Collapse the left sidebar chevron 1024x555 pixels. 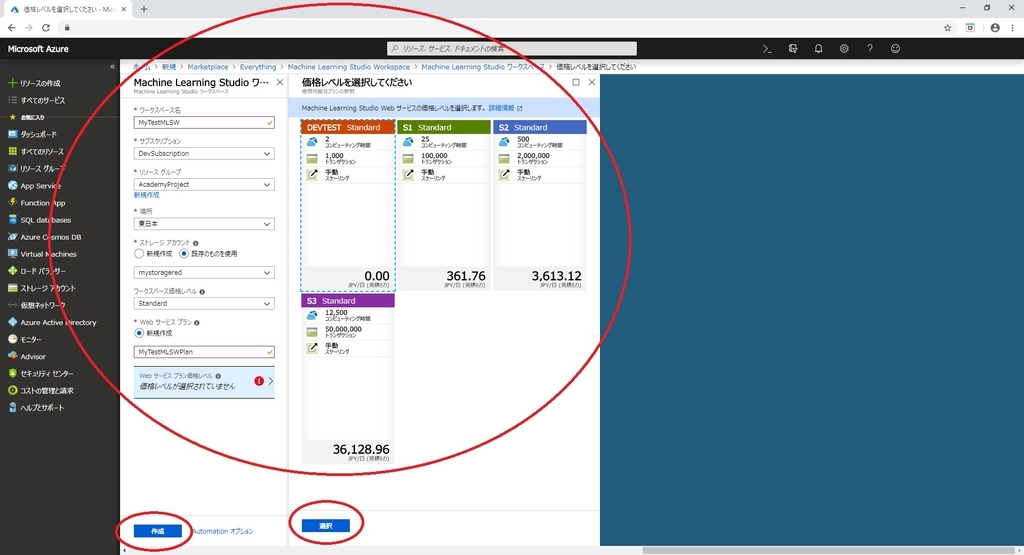tap(112, 67)
